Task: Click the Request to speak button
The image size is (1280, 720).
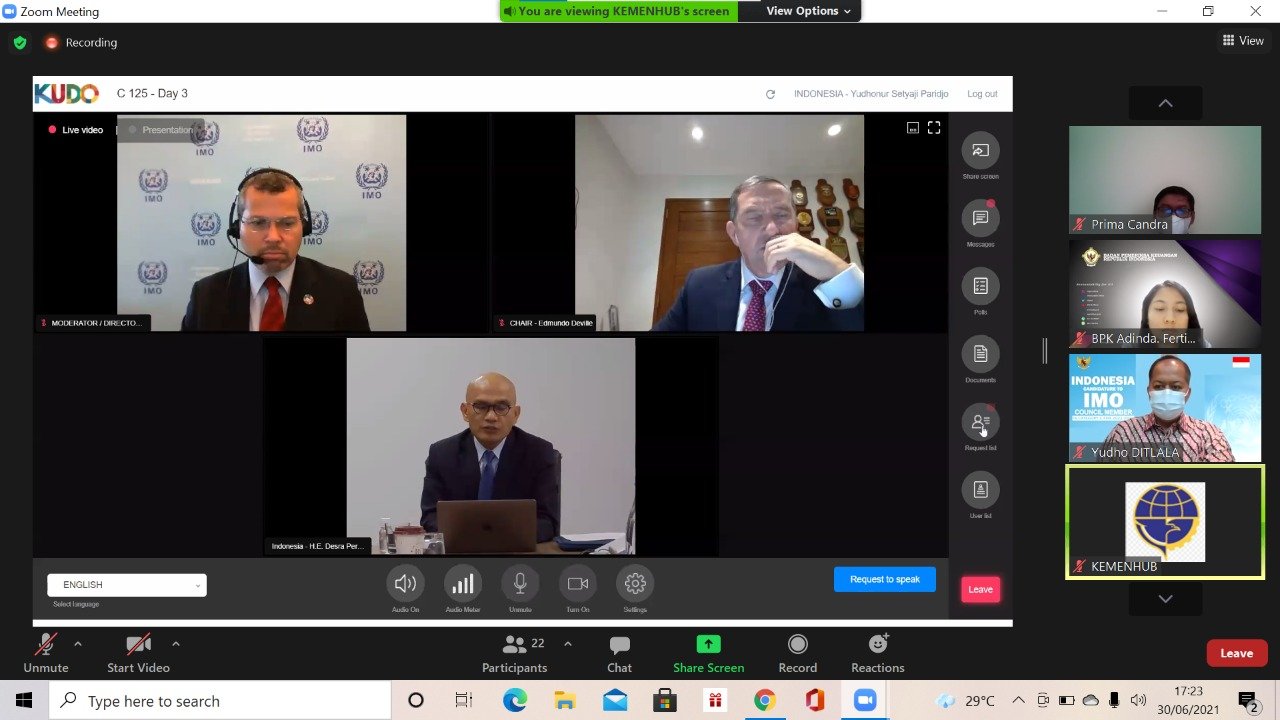Action: pyautogui.click(x=884, y=579)
